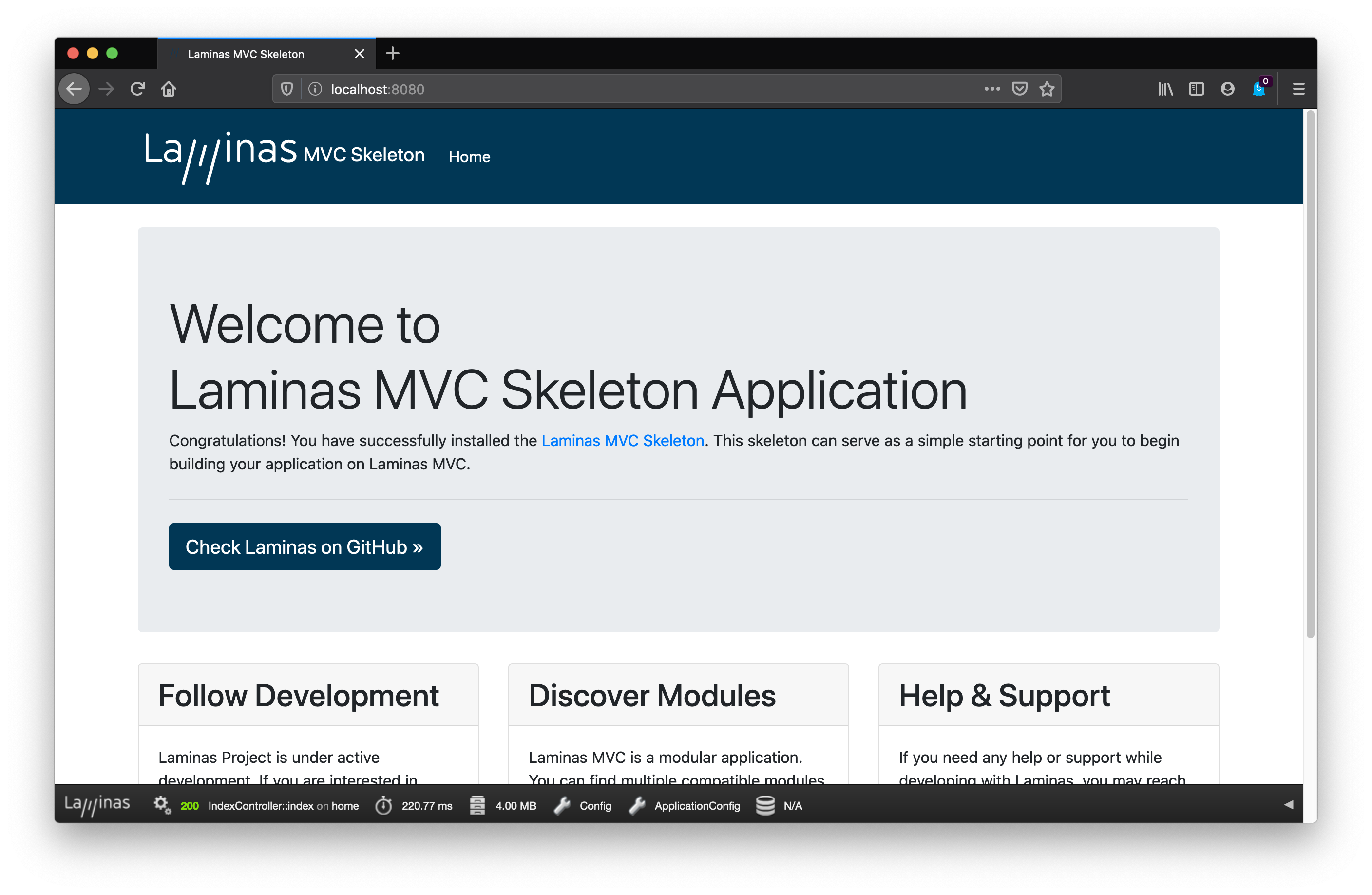Click the Help & Support card heading
The width and height of the screenshot is (1372, 895).
1004,696
